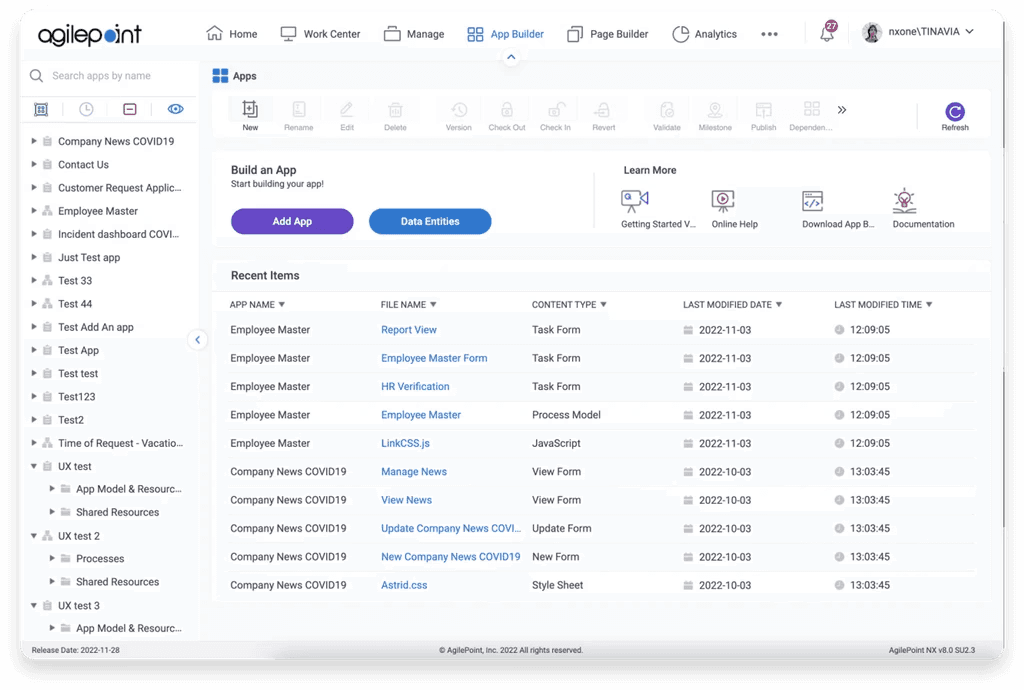Viewport: 1024px width, 690px height.
Task: Open New Company News COVID19 link
Action: tap(451, 557)
